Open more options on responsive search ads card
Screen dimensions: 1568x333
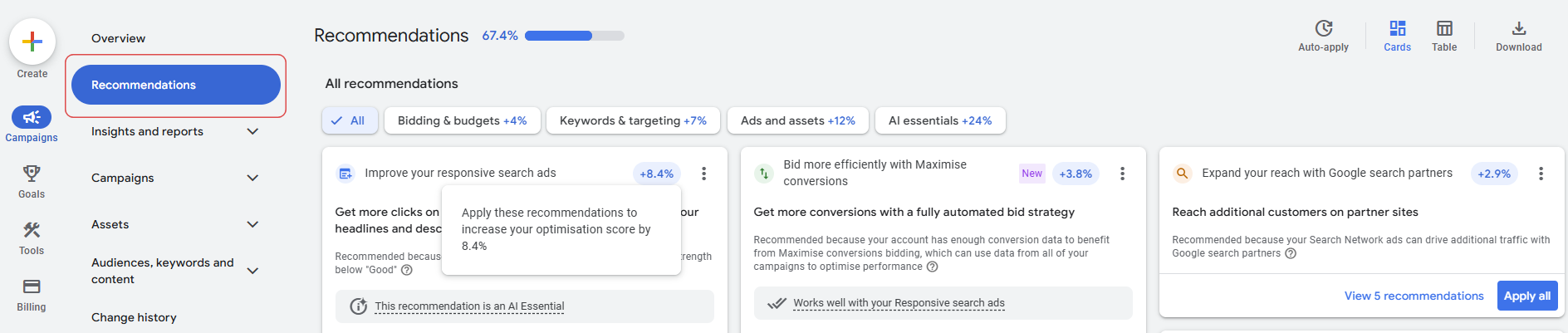click(x=703, y=174)
